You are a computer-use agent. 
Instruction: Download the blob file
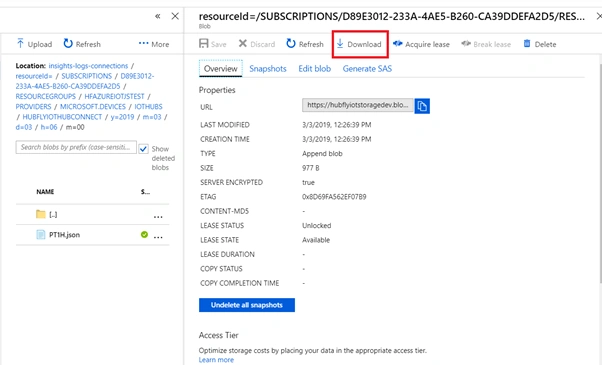(359, 44)
